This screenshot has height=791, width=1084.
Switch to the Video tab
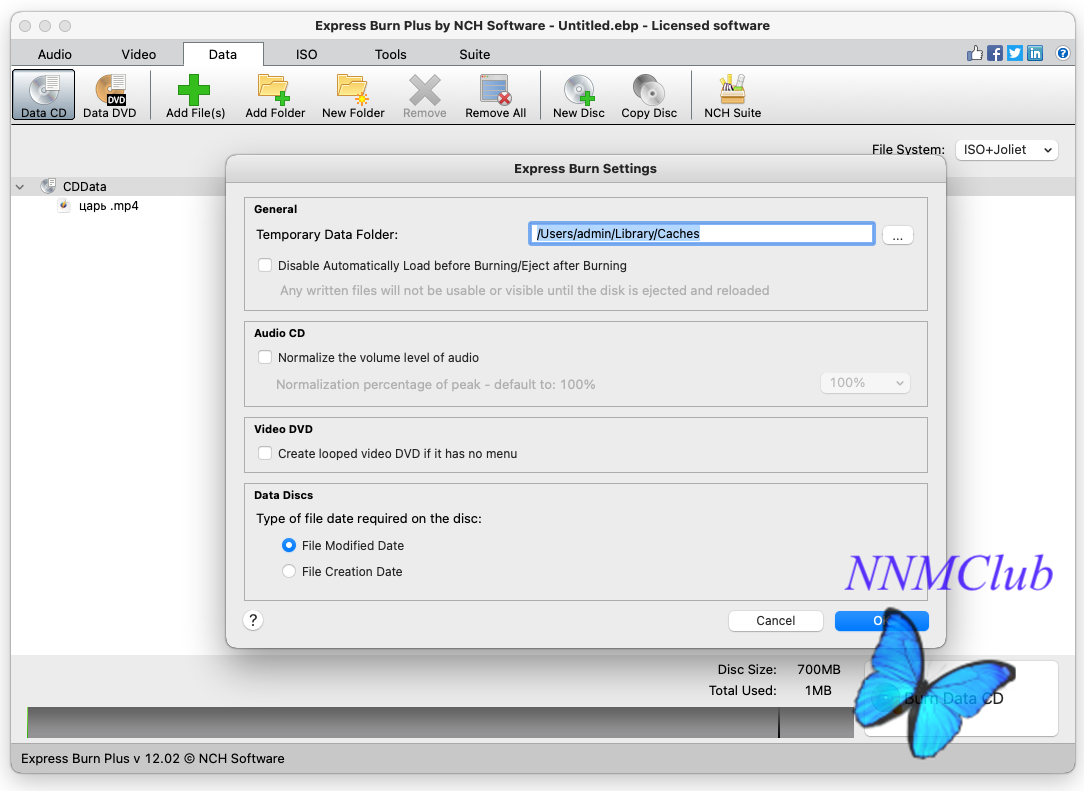tap(138, 54)
